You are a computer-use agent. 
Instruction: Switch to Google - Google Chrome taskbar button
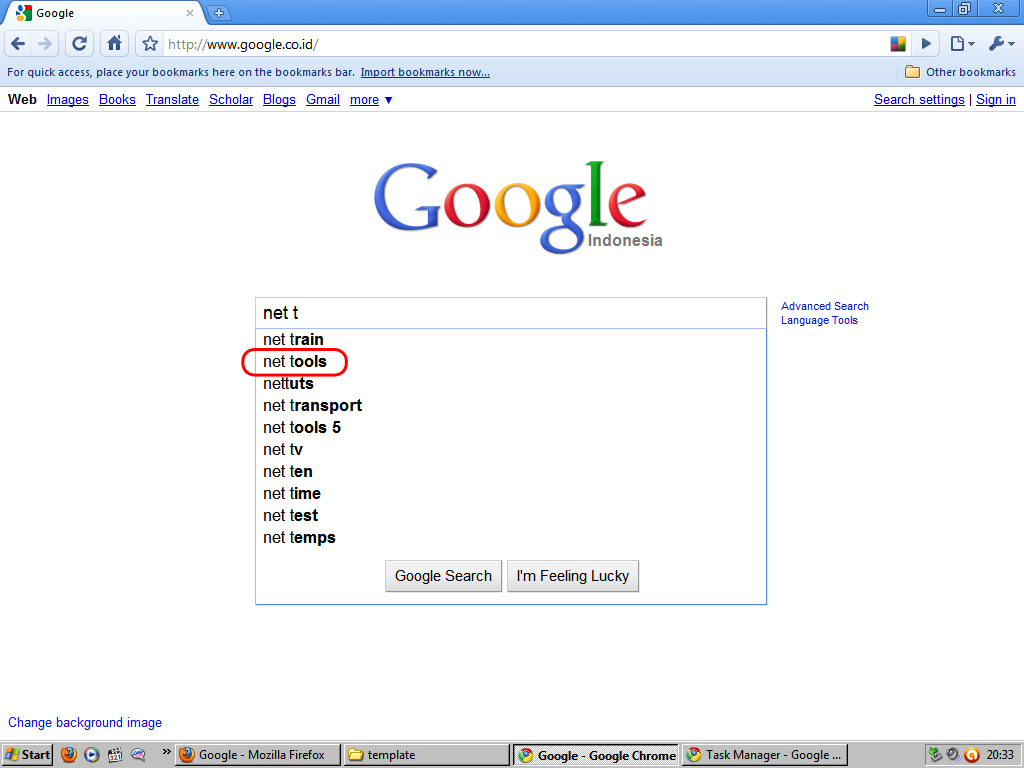596,756
